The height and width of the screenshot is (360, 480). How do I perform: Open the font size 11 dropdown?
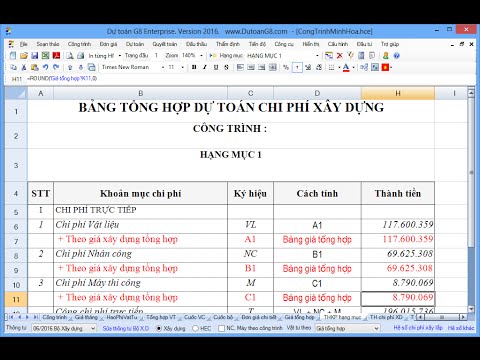tap(182, 67)
